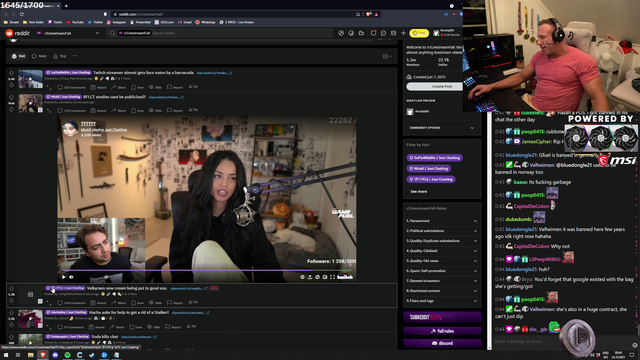
Task: Report the barracuda post
Action: pyautogui.click(x=176, y=87)
